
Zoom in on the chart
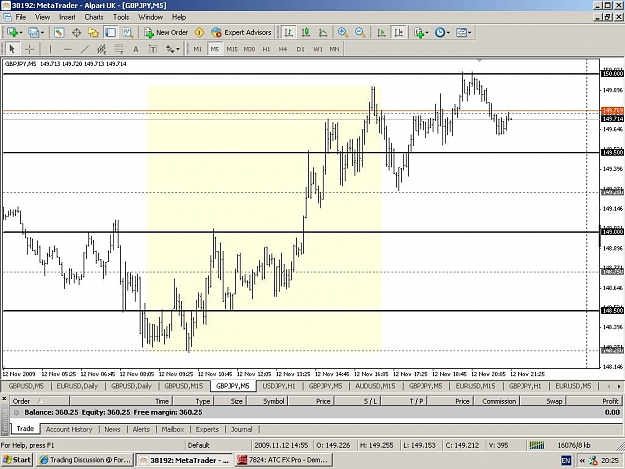(x=342, y=32)
